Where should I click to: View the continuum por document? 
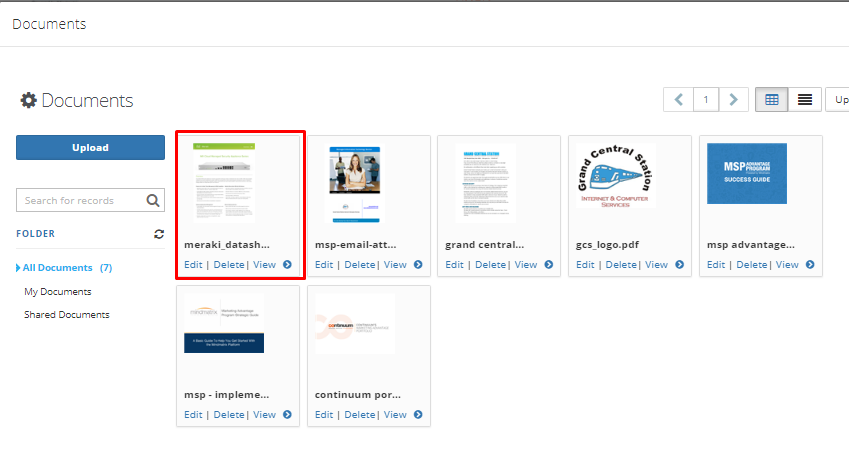tap(395, 415)
